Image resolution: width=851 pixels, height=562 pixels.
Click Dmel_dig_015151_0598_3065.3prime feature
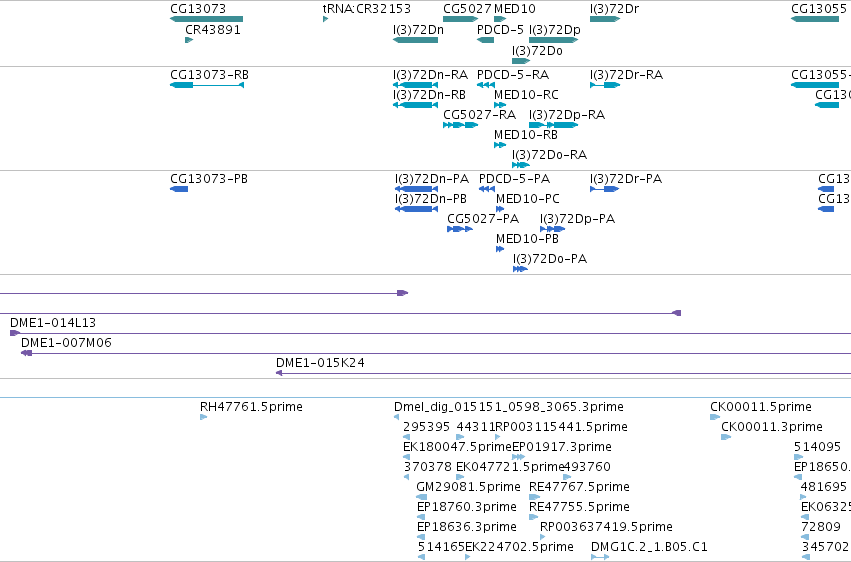(x=396, y=417)
